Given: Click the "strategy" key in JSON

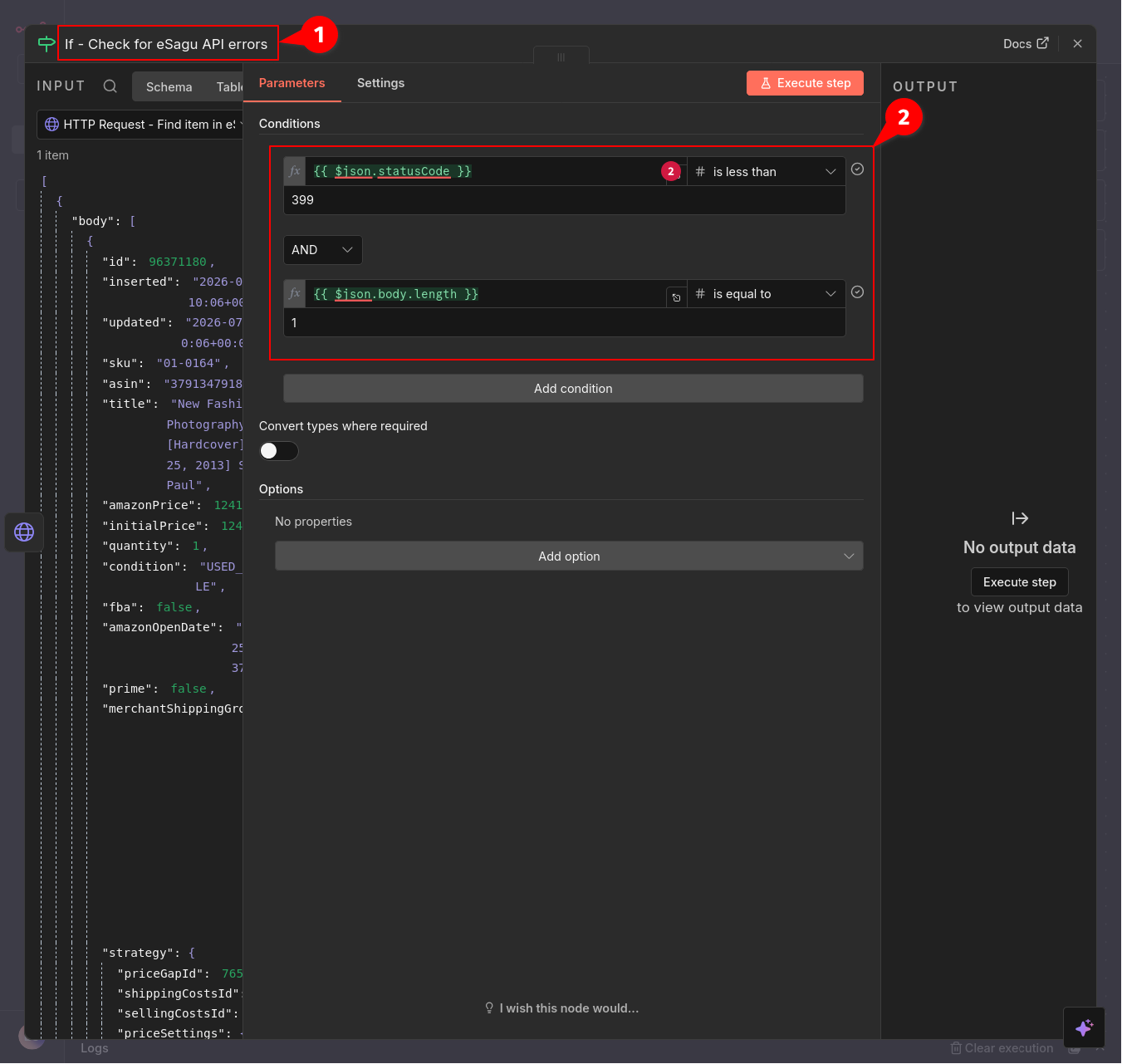Looking at the screenshot, I should click(x=138, y=953).
